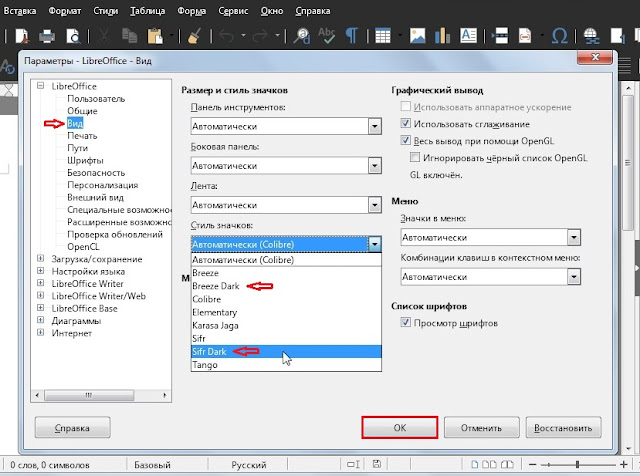Image resolution: width=640 pixels, height=476 pixels.
Task: Click the Spelling check Abc icon
Action: click(x=327, y=36)
